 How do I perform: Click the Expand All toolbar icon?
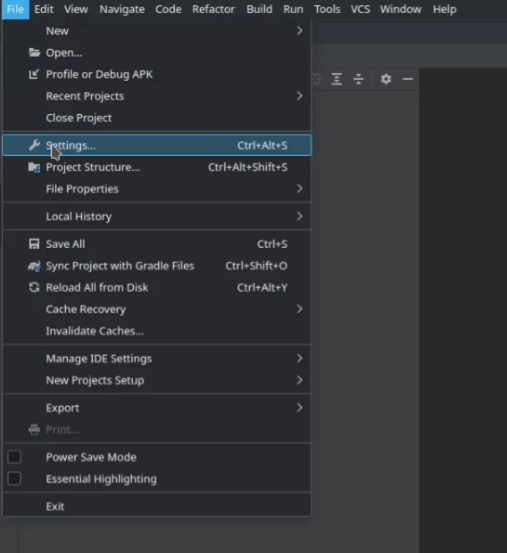coord(337,79)
